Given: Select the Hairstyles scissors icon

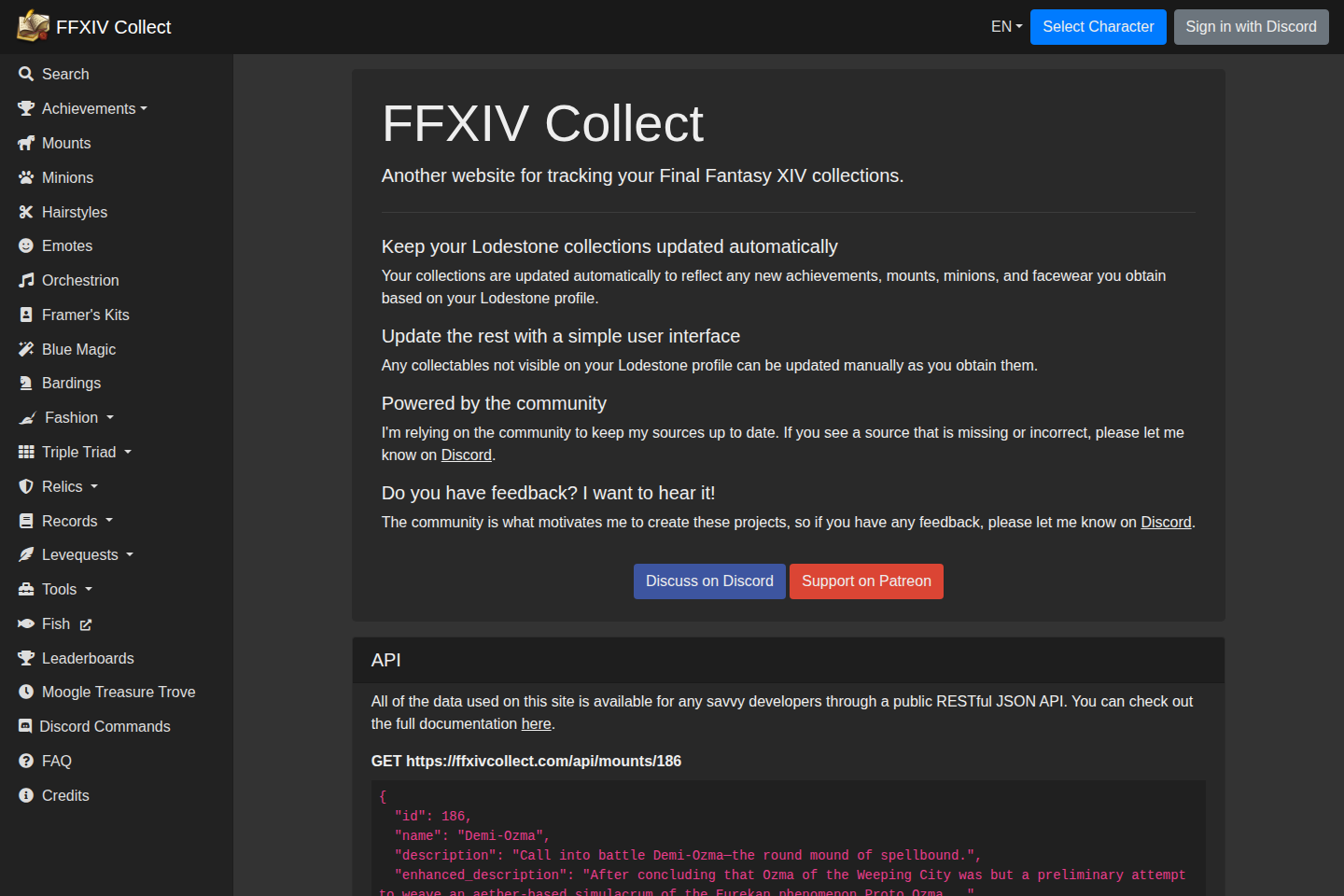Looking at the screenshot, I should 26,212.
